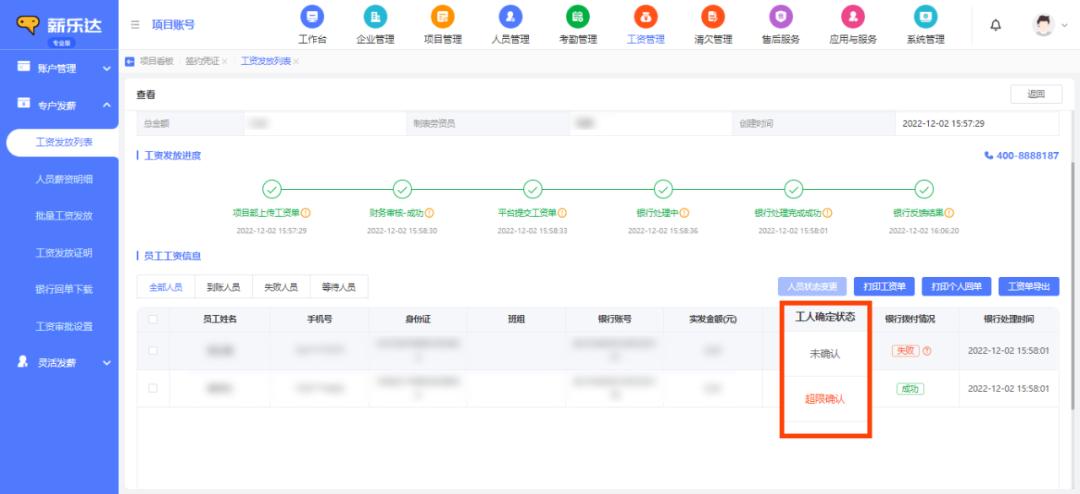Click the red 超限确认 status cell

tap(824, 398)
